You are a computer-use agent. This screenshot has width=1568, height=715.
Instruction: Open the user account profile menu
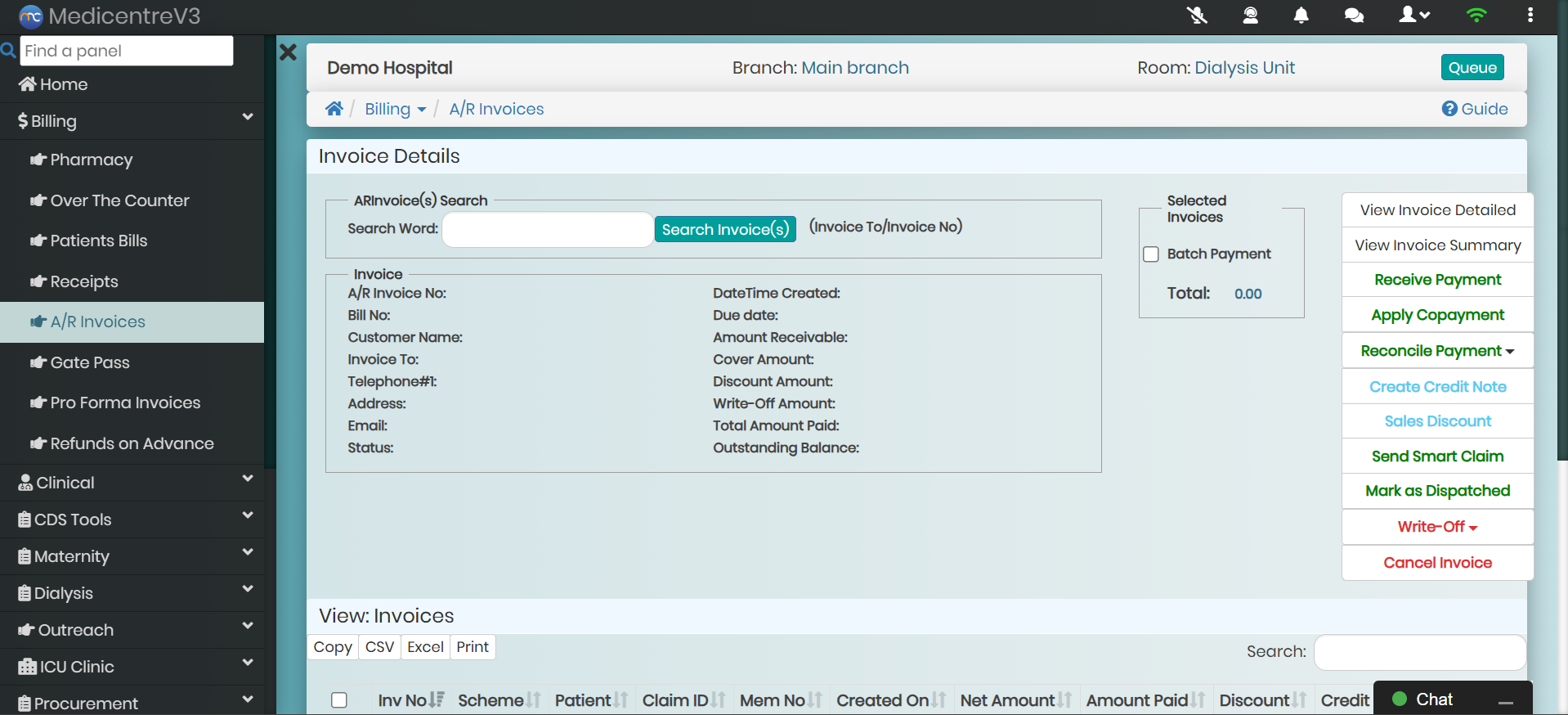[1413, 16]
